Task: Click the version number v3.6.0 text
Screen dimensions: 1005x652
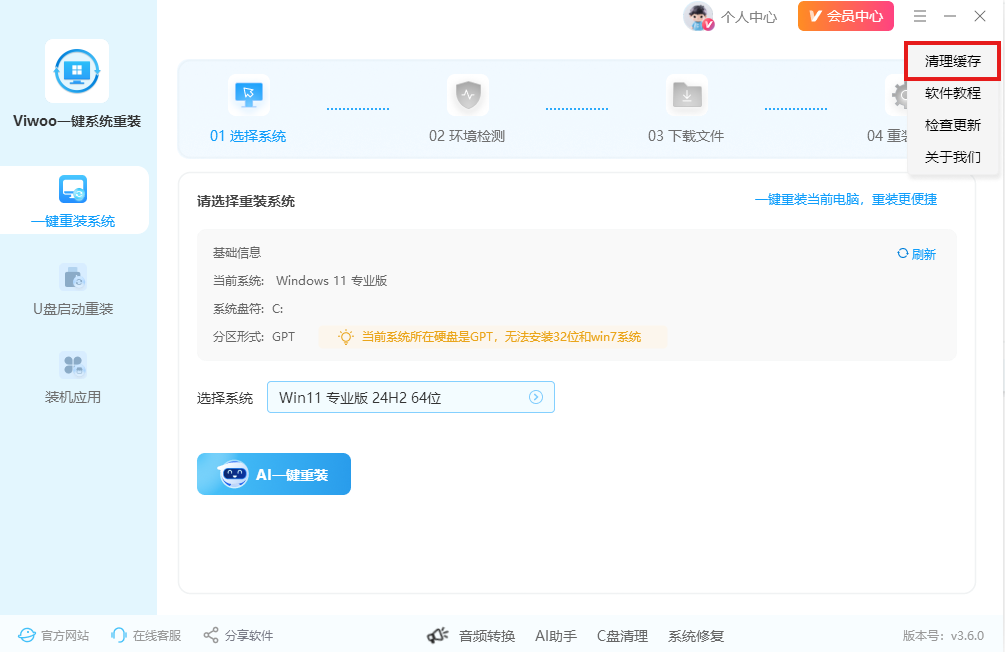Action: 967,636
